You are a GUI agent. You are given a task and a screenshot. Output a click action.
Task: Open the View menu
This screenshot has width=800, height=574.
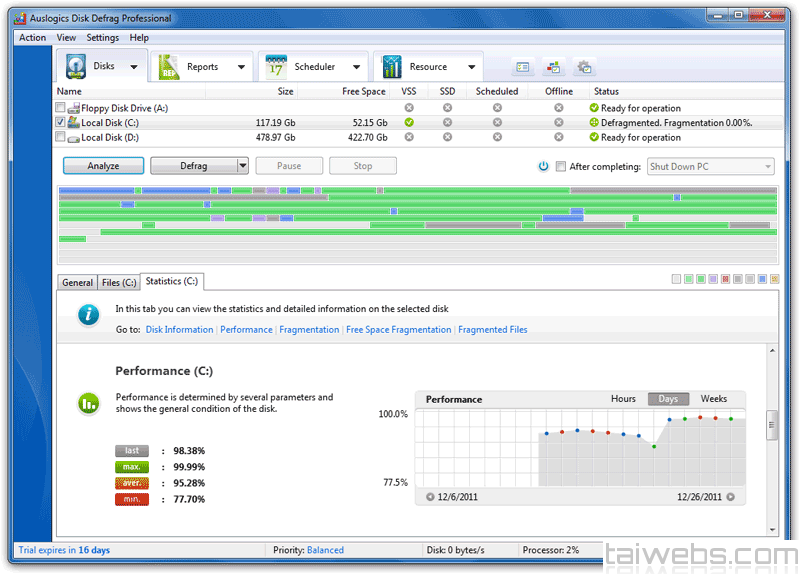tap(66, 38)
